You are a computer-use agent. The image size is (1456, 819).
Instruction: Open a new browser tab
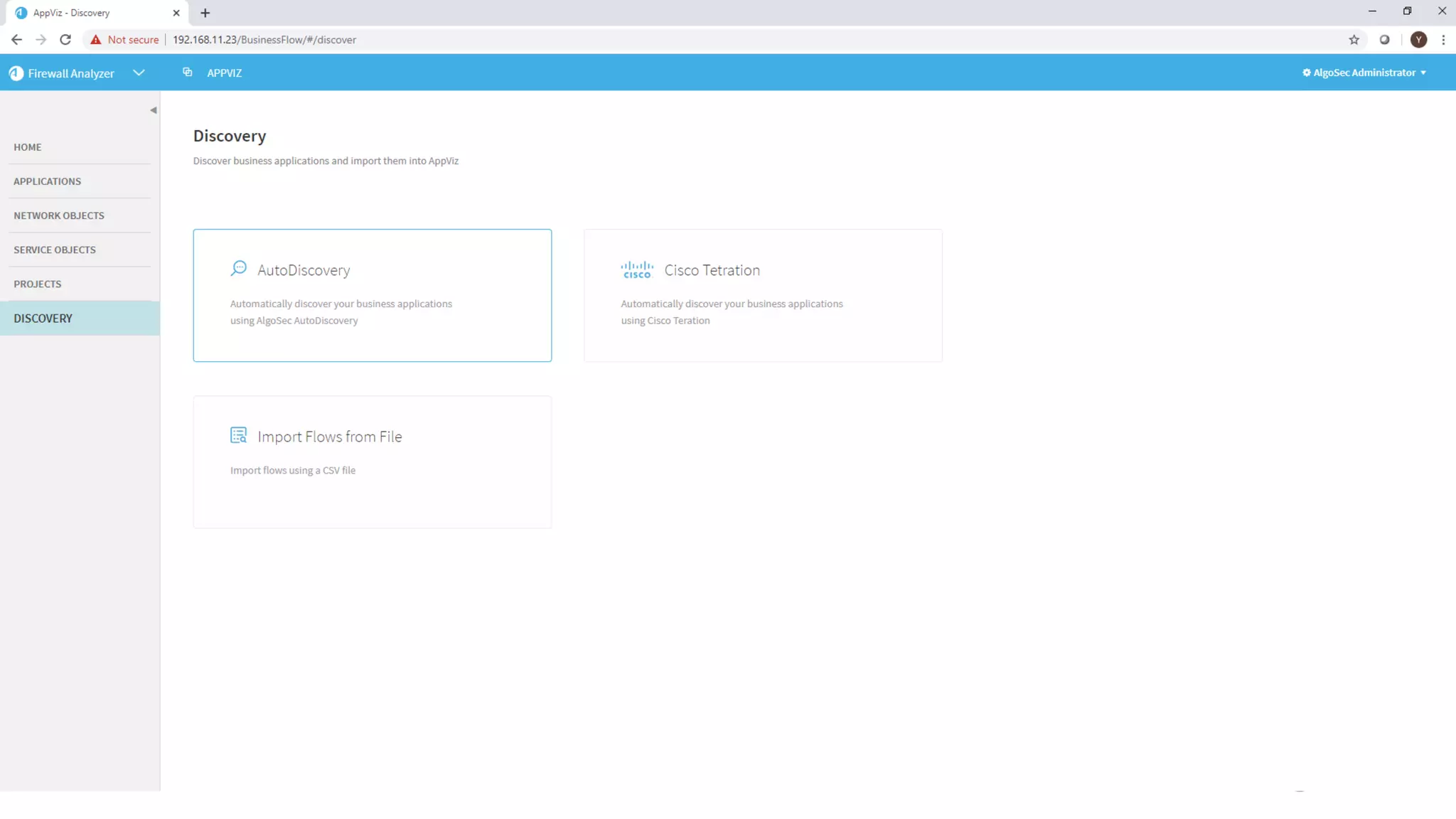[x=205, y=13]
